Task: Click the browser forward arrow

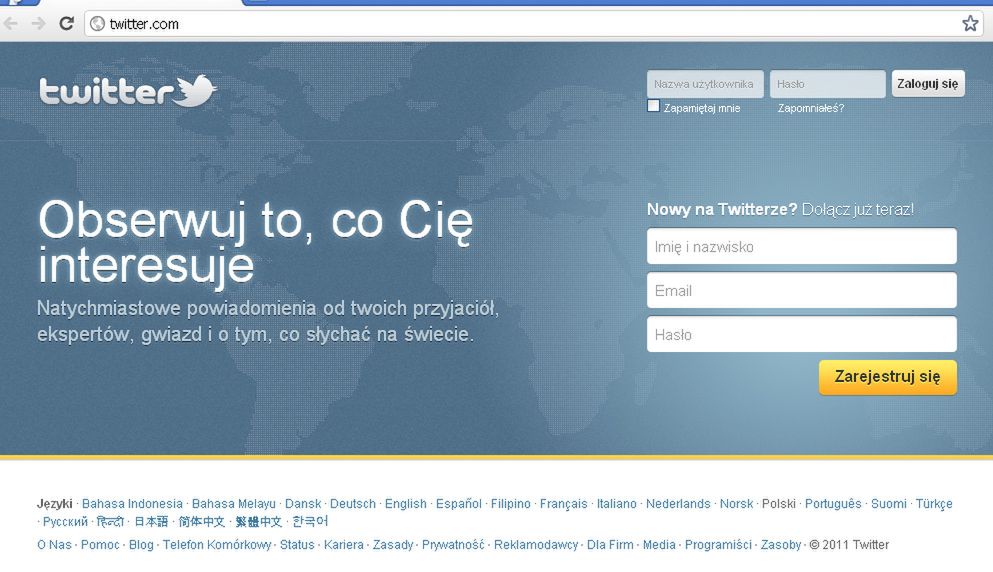Action: [x=38, y=24]
